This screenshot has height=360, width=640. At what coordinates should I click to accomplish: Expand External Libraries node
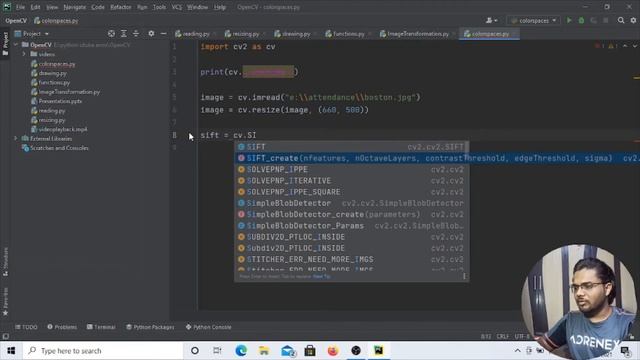coord(16,138)
